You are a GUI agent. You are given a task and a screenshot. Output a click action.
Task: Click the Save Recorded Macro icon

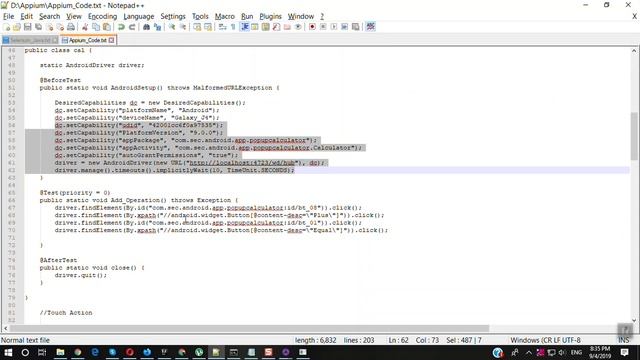click(356, 27)
